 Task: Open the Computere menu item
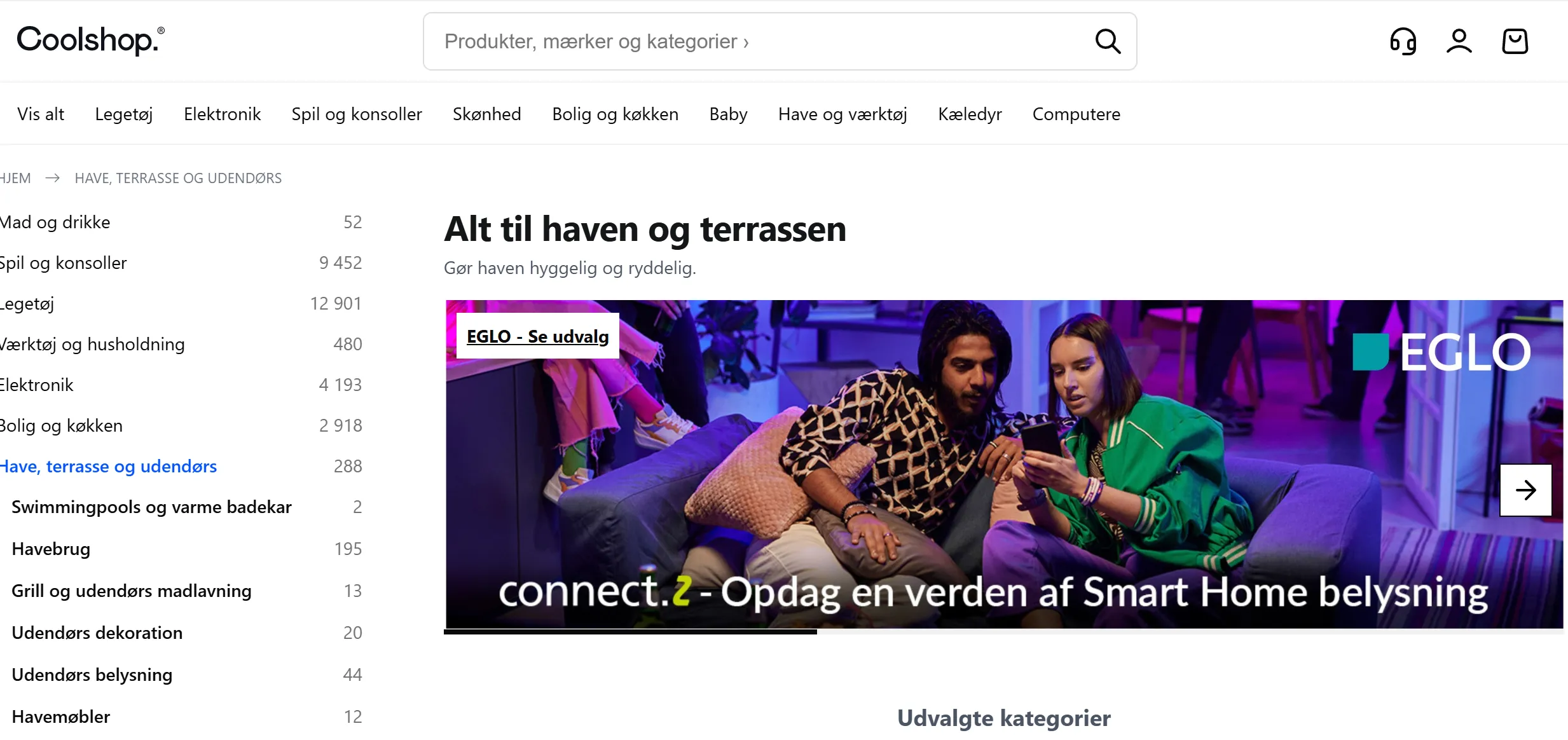(1076, 114)
